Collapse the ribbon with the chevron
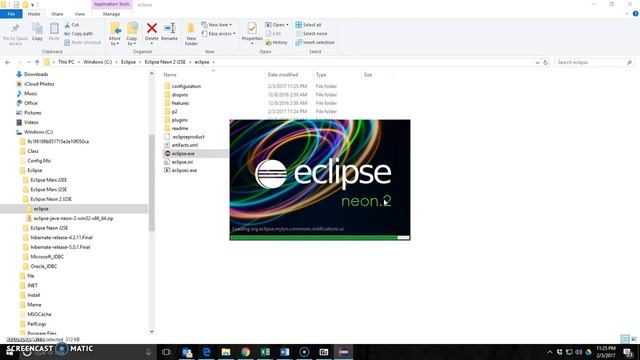This screenshot has height=360, width=640. point(627,14)
